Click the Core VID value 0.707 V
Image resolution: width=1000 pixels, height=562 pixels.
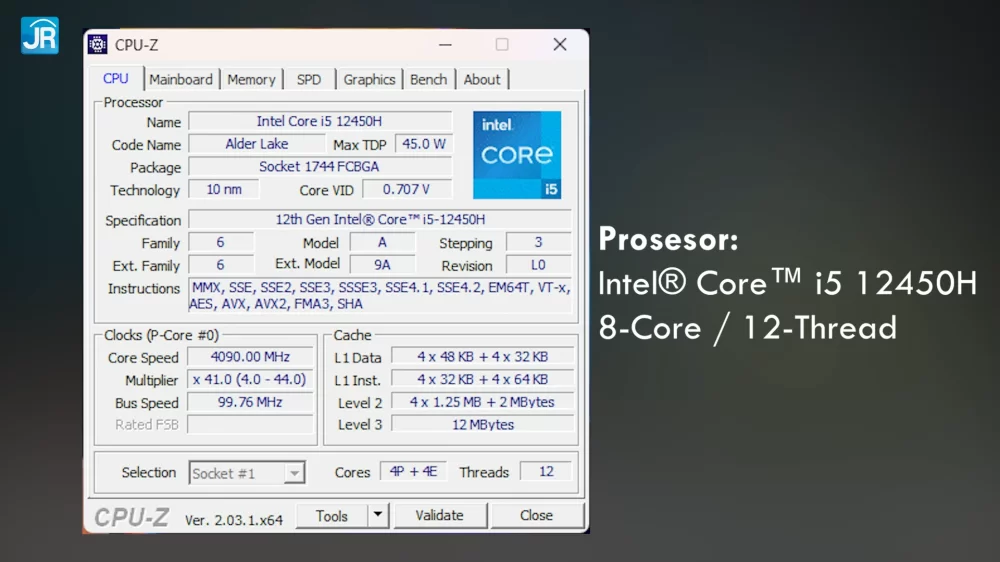pyautogui.click(x=407, y=189)
